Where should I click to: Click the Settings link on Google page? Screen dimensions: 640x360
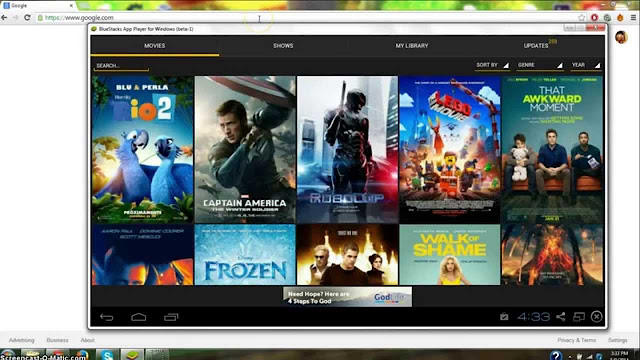(x=618, y=340)
